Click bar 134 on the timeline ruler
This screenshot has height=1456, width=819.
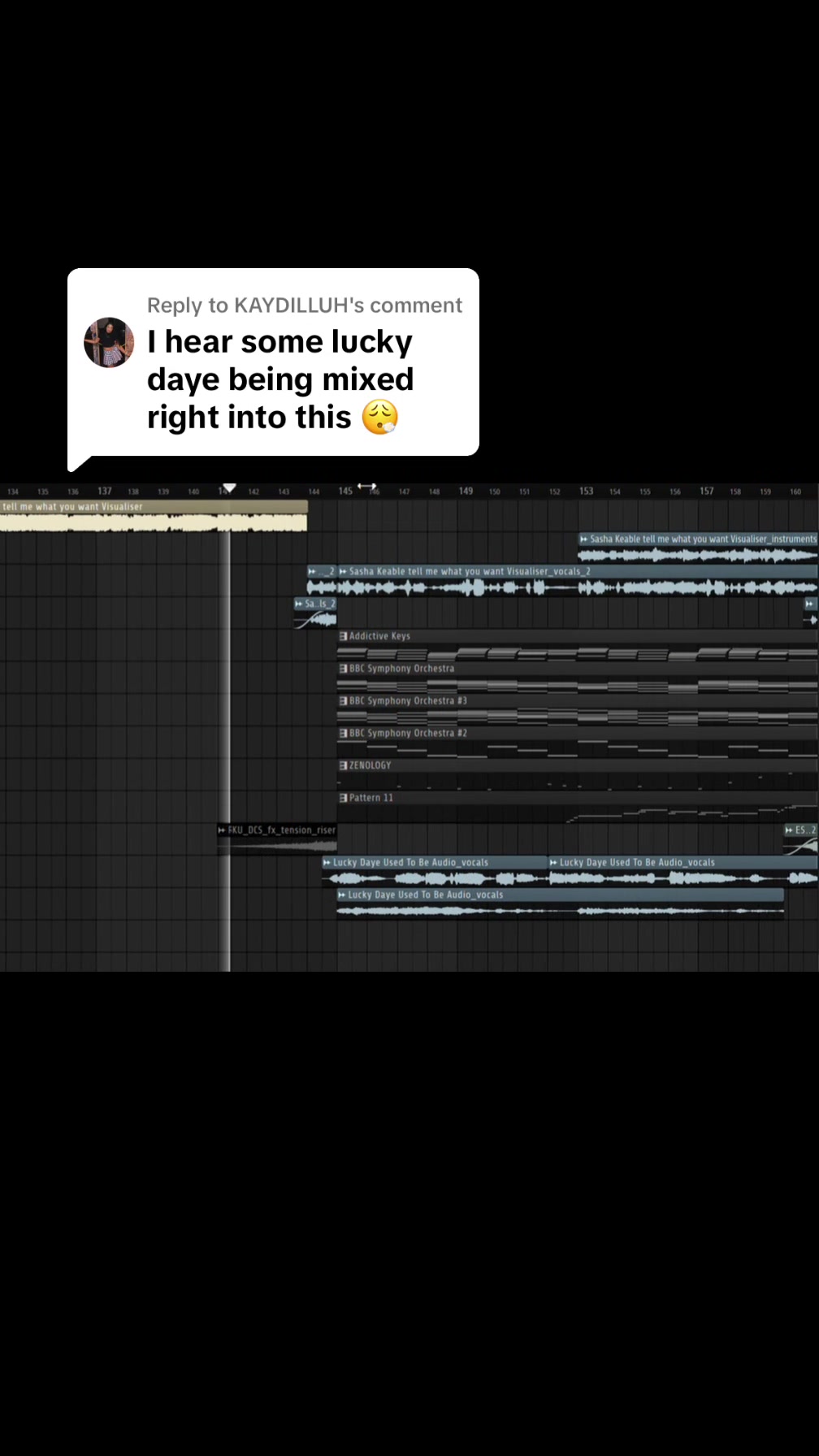coord(13,492)
